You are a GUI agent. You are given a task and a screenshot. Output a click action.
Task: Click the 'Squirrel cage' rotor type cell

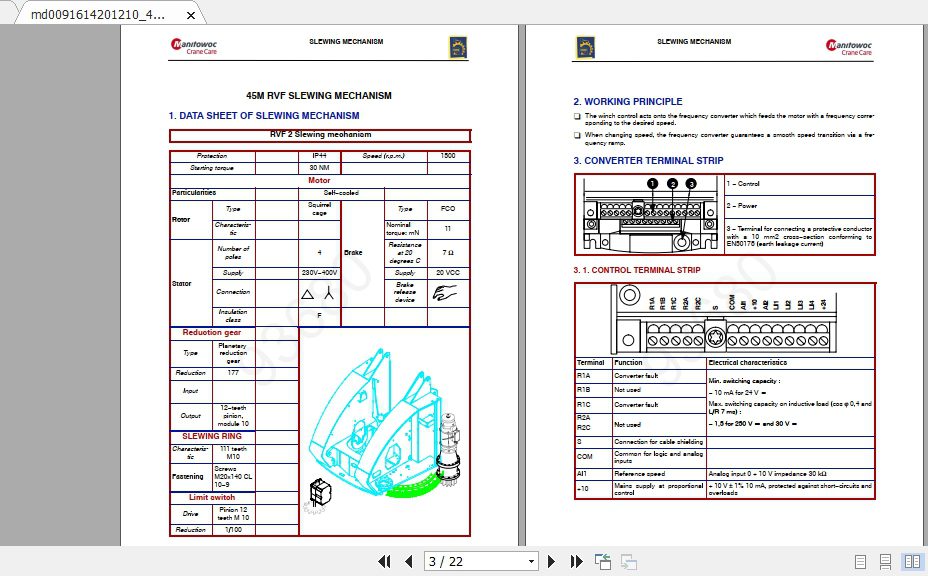coord(320,209)
